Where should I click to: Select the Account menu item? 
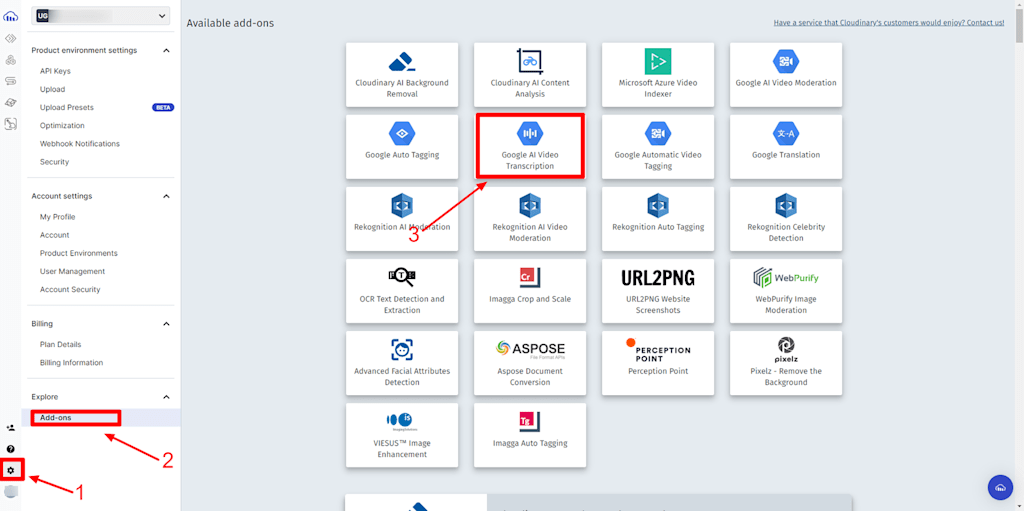point(54,235)
